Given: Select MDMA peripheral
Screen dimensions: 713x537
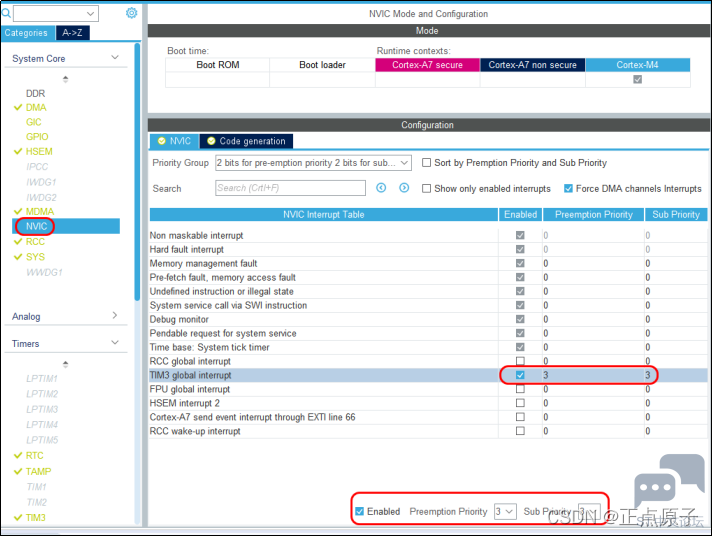Looking at the screenshot, I should click(40, 211).
